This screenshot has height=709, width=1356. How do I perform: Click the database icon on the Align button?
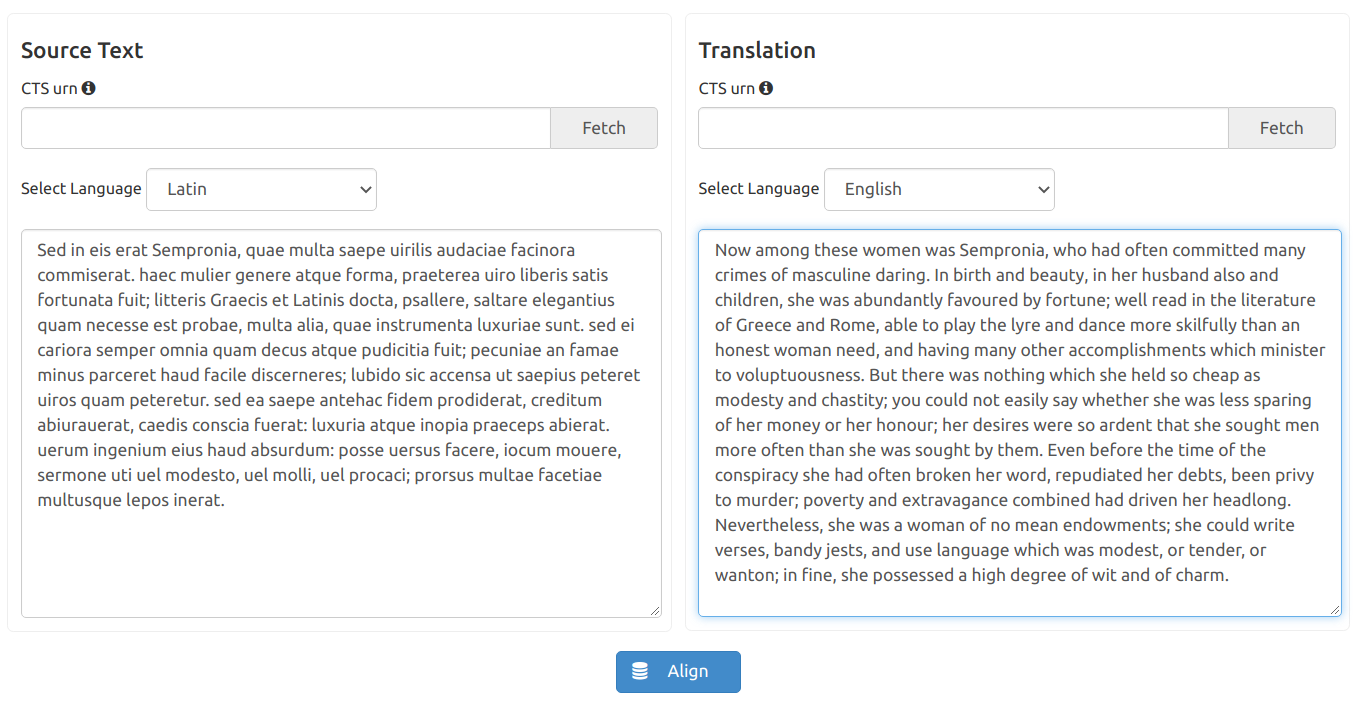[x=640, y=672]
